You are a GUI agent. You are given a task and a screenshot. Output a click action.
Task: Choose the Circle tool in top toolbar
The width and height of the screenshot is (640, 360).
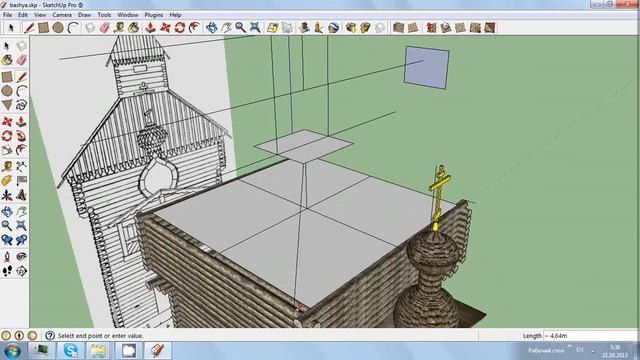coord(58,28)
